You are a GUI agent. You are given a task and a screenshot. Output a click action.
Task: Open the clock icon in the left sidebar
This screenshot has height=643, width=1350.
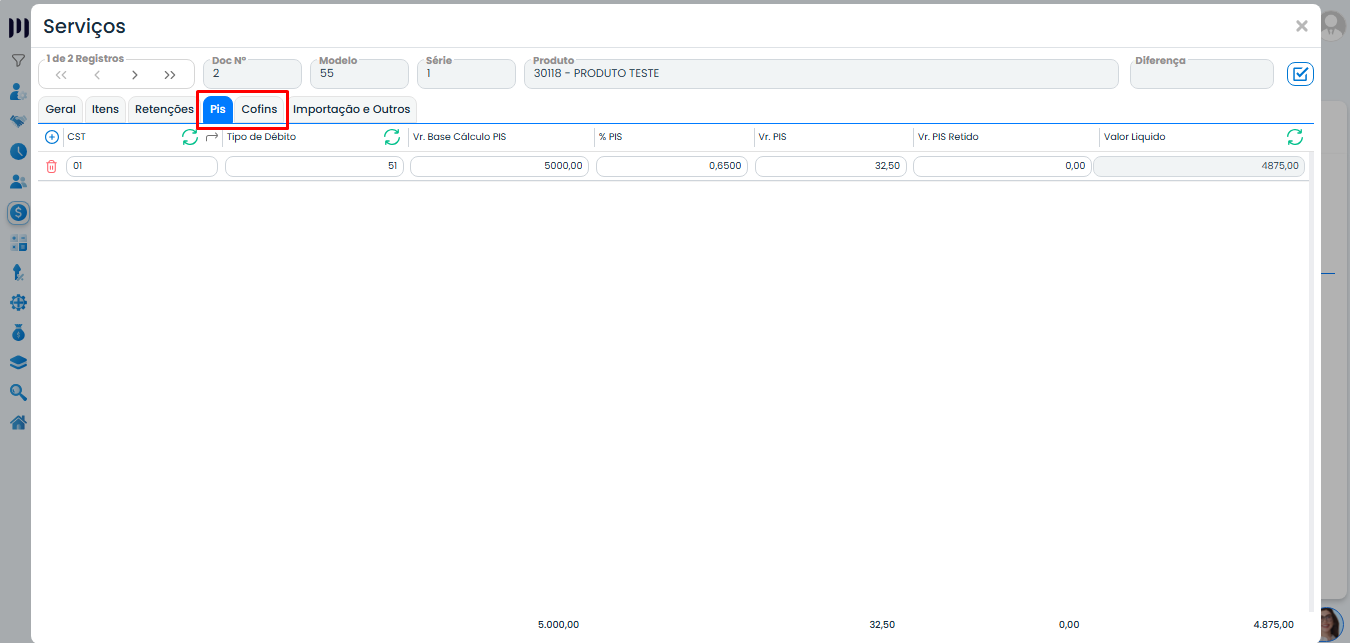[18, 152]
